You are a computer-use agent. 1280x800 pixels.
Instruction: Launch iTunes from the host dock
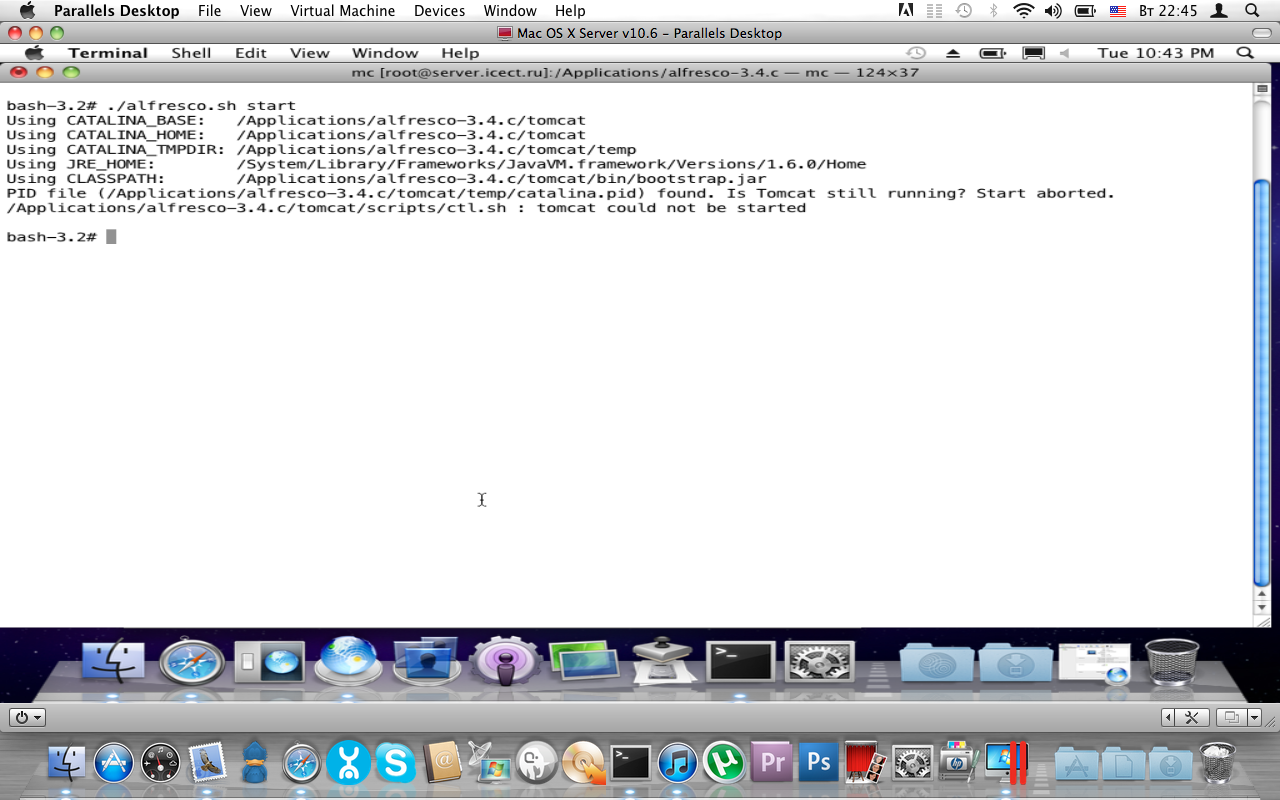tap(677, 763)
